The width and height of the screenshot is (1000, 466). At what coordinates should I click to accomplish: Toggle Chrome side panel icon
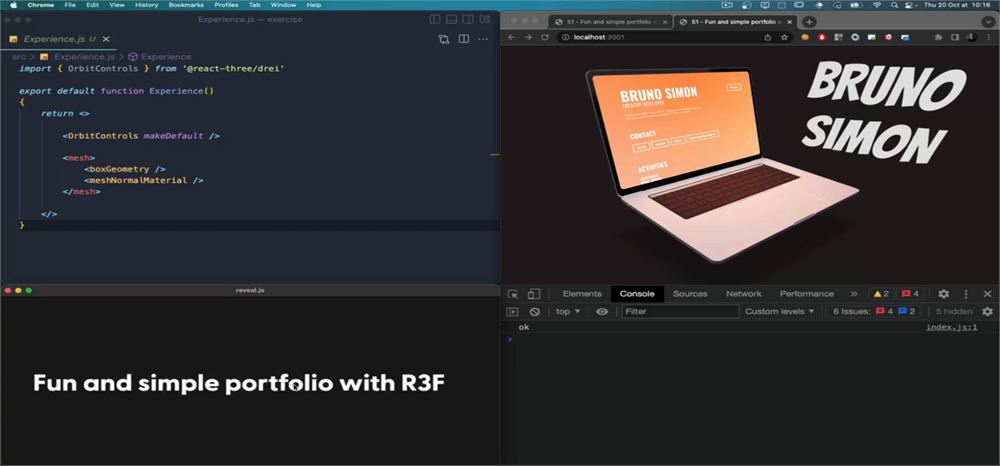pyautogui.click(x=955, y=38)
